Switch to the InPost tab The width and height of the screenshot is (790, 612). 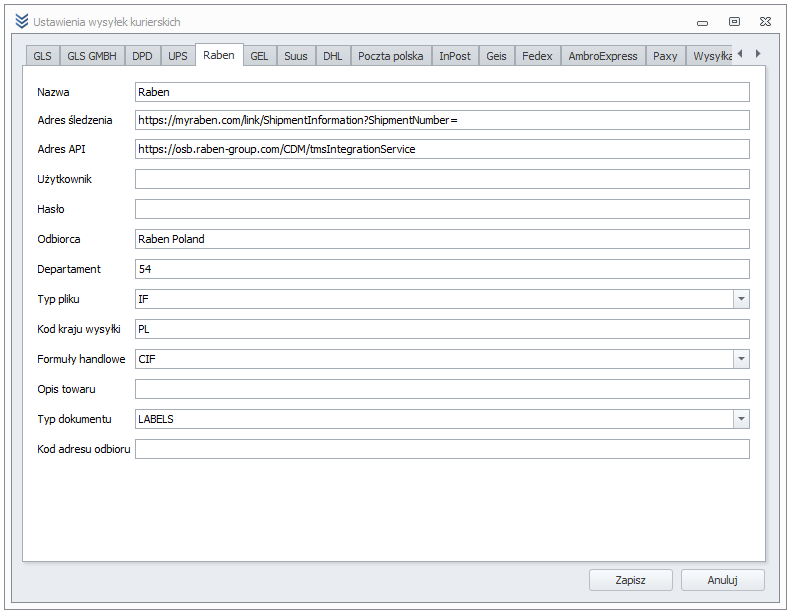(x=455, y=56)
